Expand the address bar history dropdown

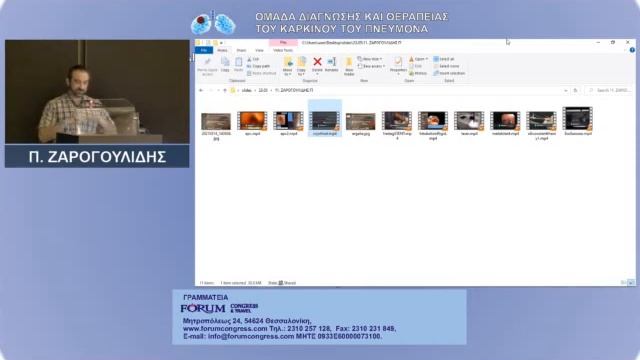coord(566,90)
